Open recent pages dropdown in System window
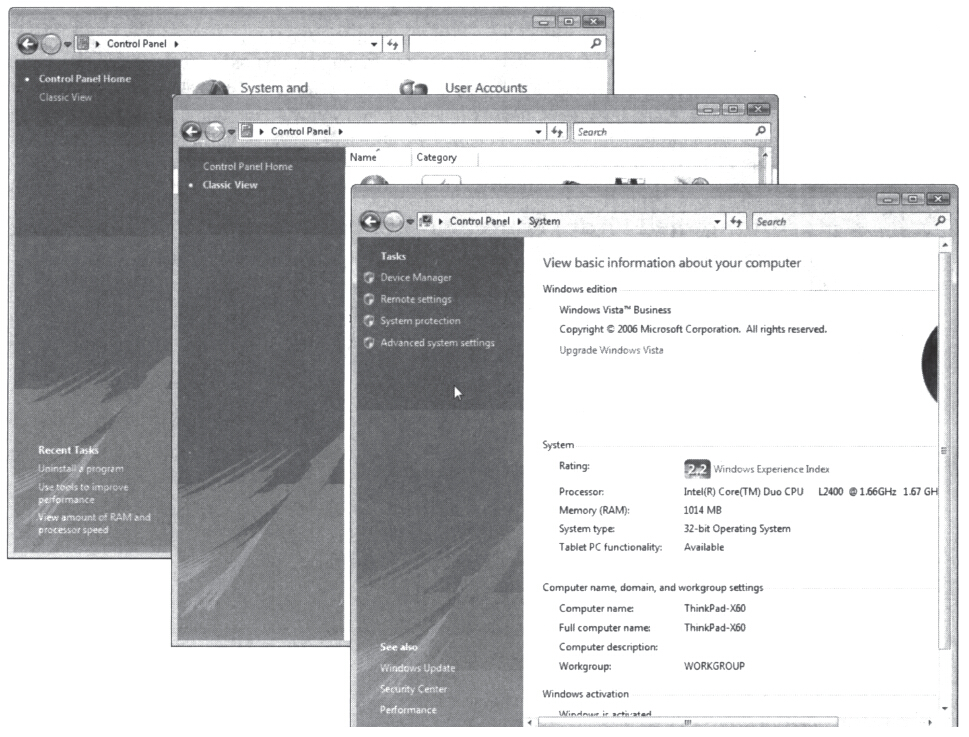This screenshot has width=969, height=737. click(410, 222)
